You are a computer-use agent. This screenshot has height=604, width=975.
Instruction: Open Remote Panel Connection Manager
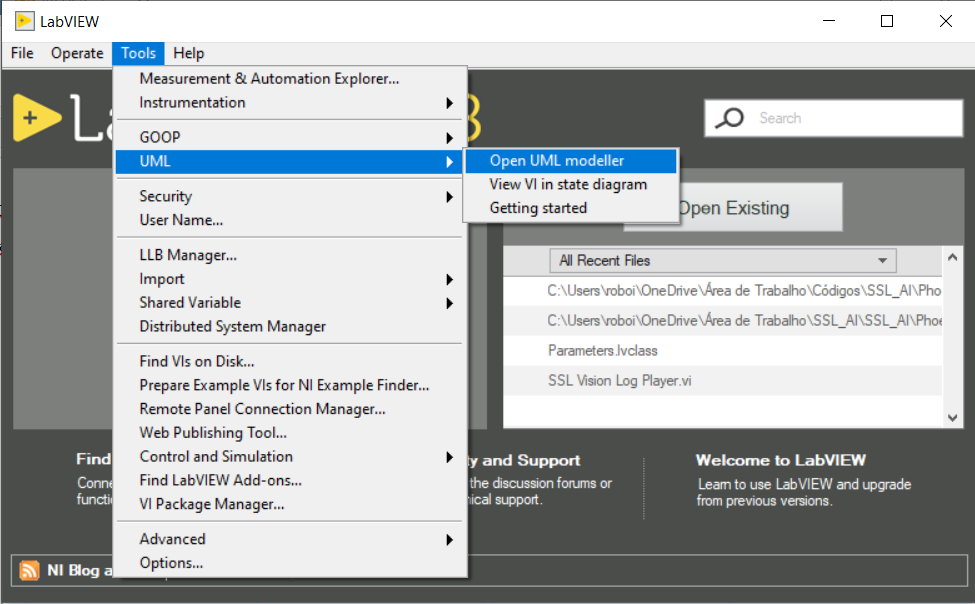pyautogui.click(x=290, y=409)
